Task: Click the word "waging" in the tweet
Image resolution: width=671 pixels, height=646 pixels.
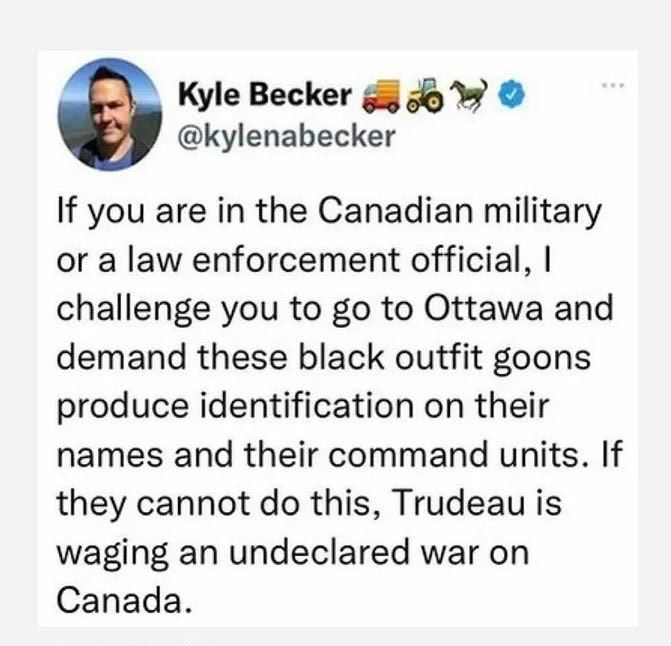Action: tap(112, 554)
